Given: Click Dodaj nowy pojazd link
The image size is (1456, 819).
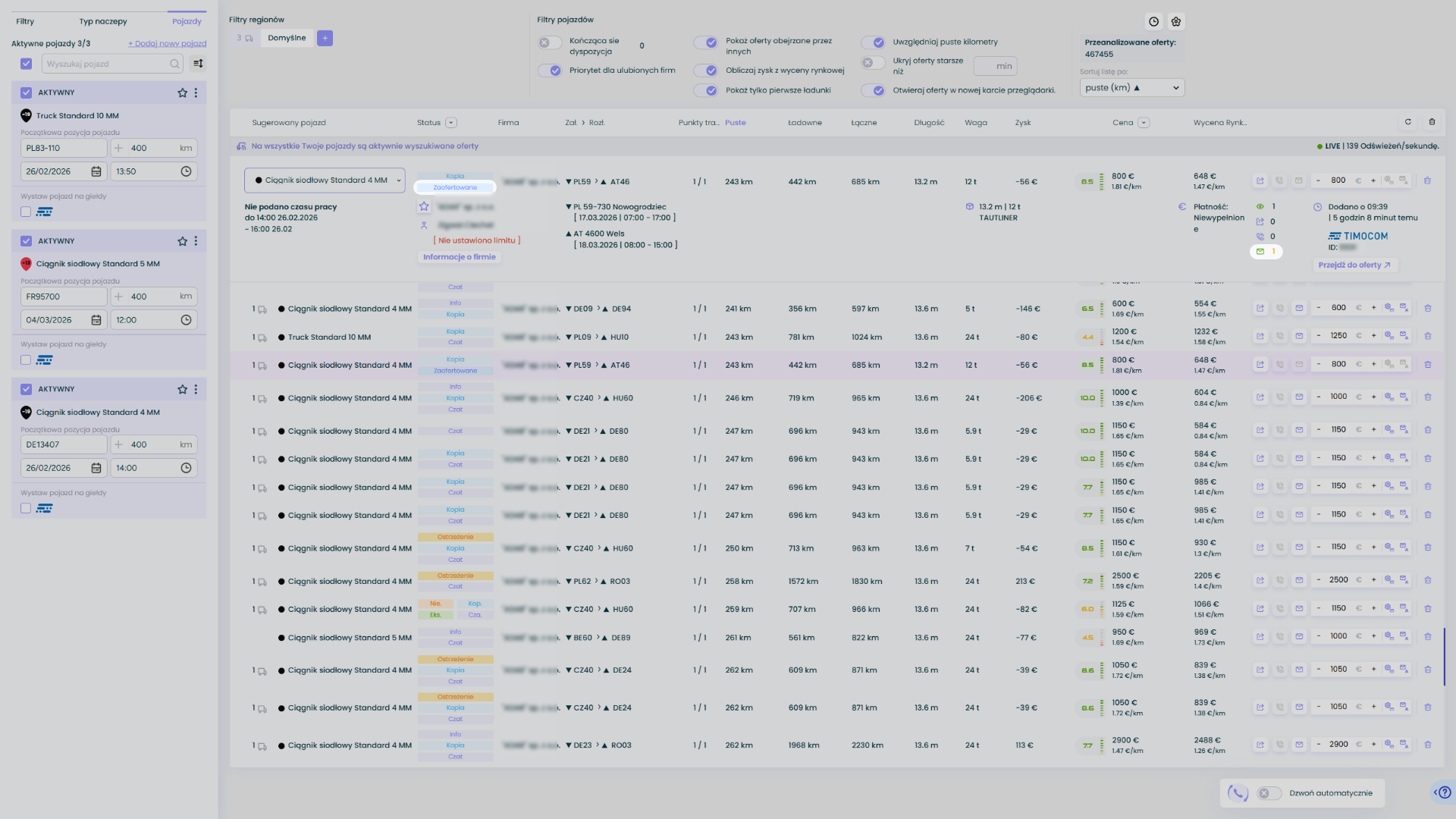Looking at the screenshot, I should tap(167, 43).
